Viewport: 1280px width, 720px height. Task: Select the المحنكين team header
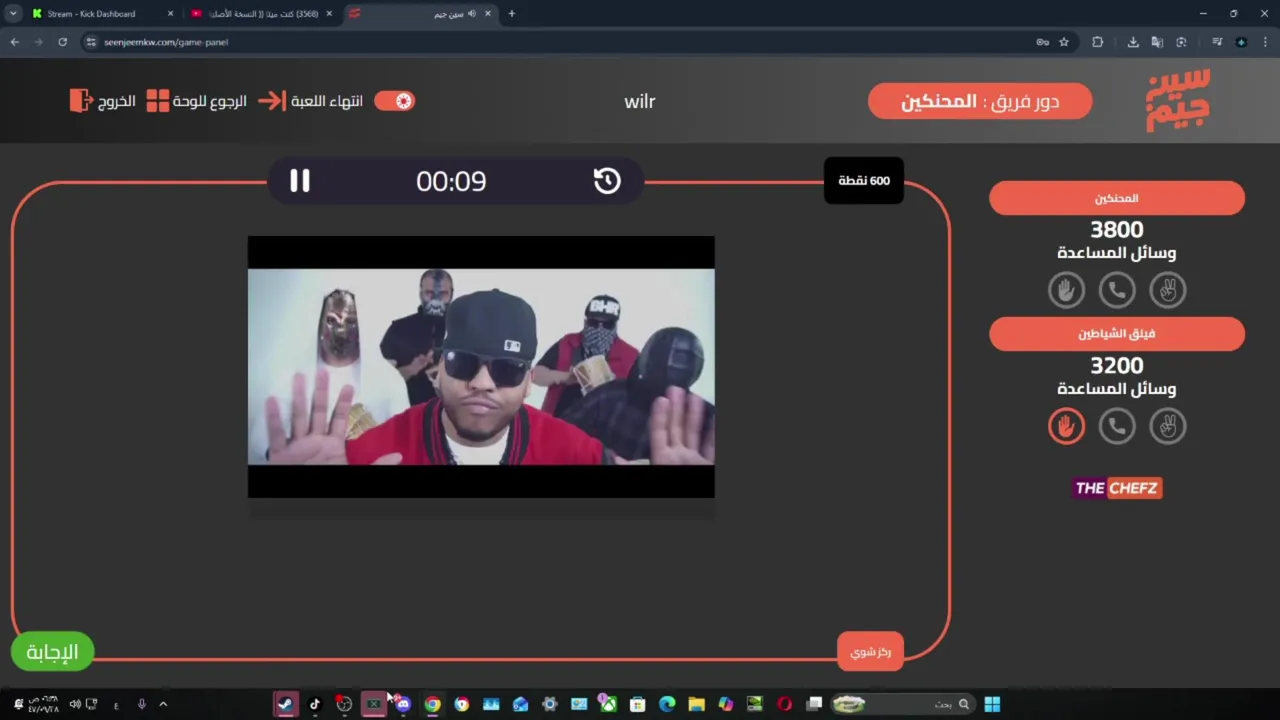[x=1117, y=198]
